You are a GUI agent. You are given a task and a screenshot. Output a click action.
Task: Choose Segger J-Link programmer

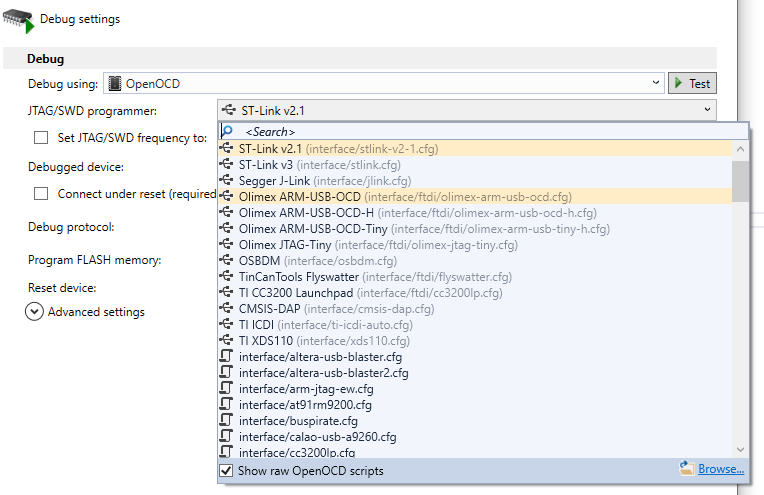475,181
